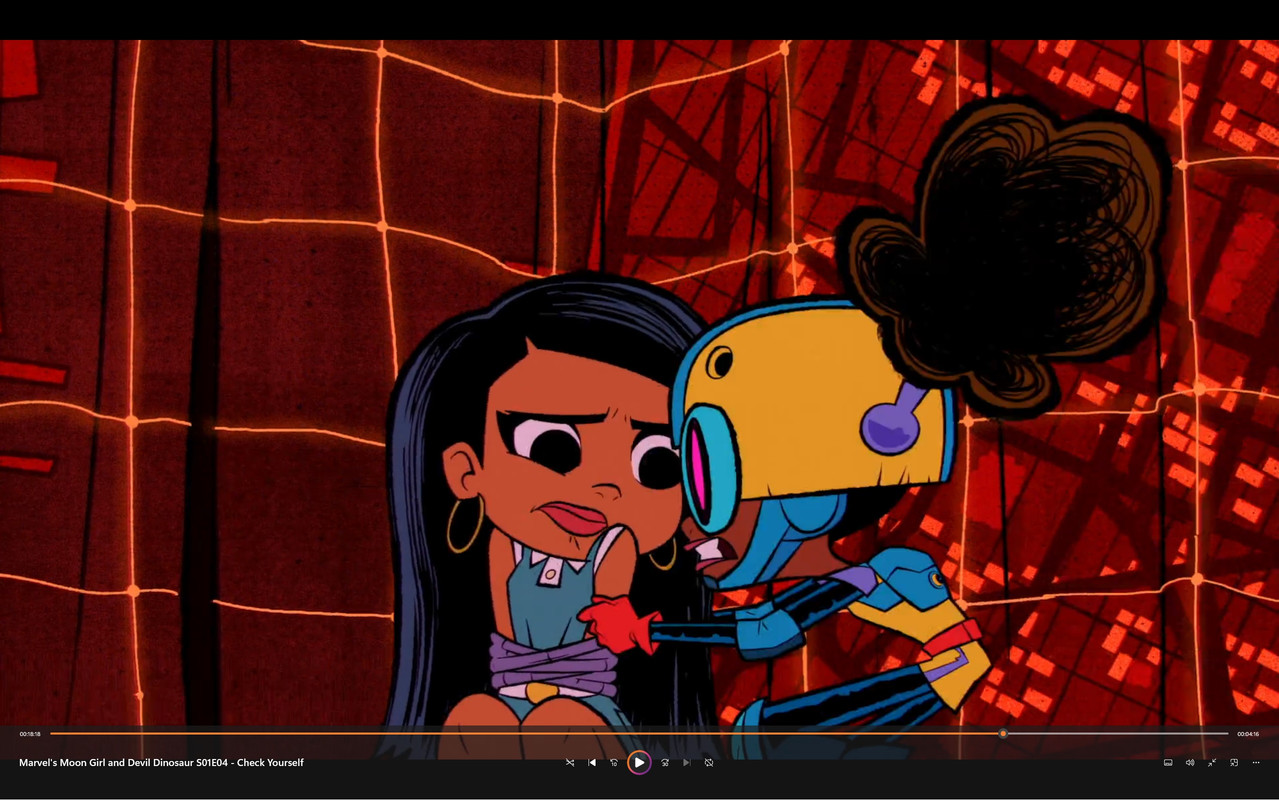Skip back 10 seconds
Viewport: 1279px width, 800px height.
point(614,763)
